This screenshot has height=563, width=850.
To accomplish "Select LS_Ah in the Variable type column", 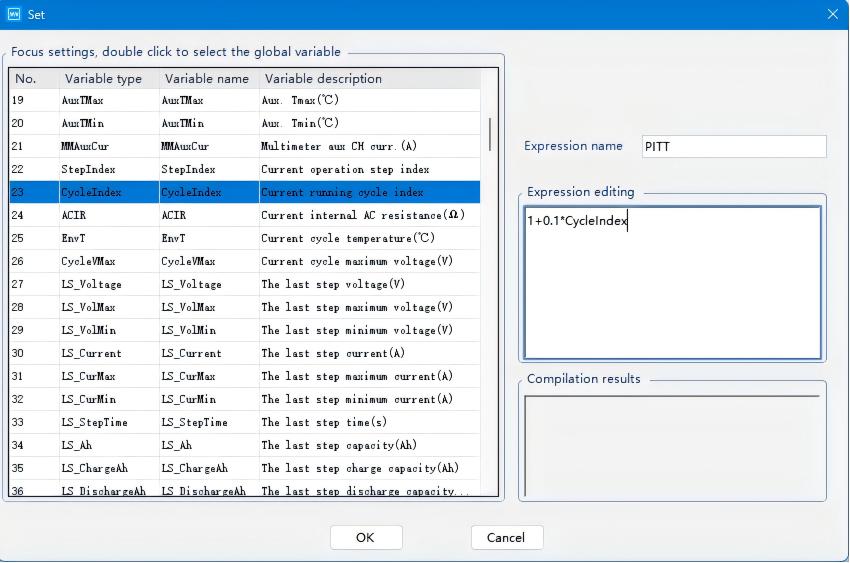I will click(x=108, y=445).
